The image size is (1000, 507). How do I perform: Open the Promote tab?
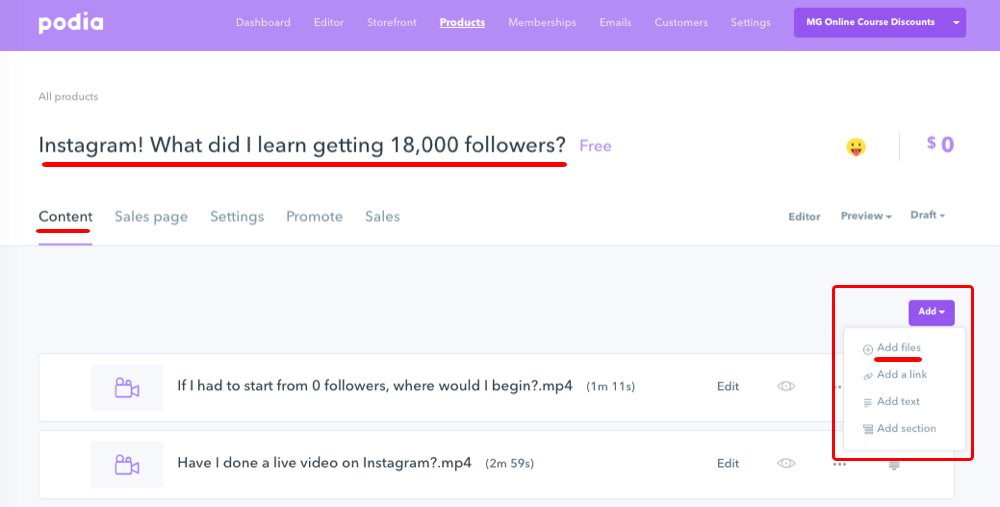click(x=314, y=216)
